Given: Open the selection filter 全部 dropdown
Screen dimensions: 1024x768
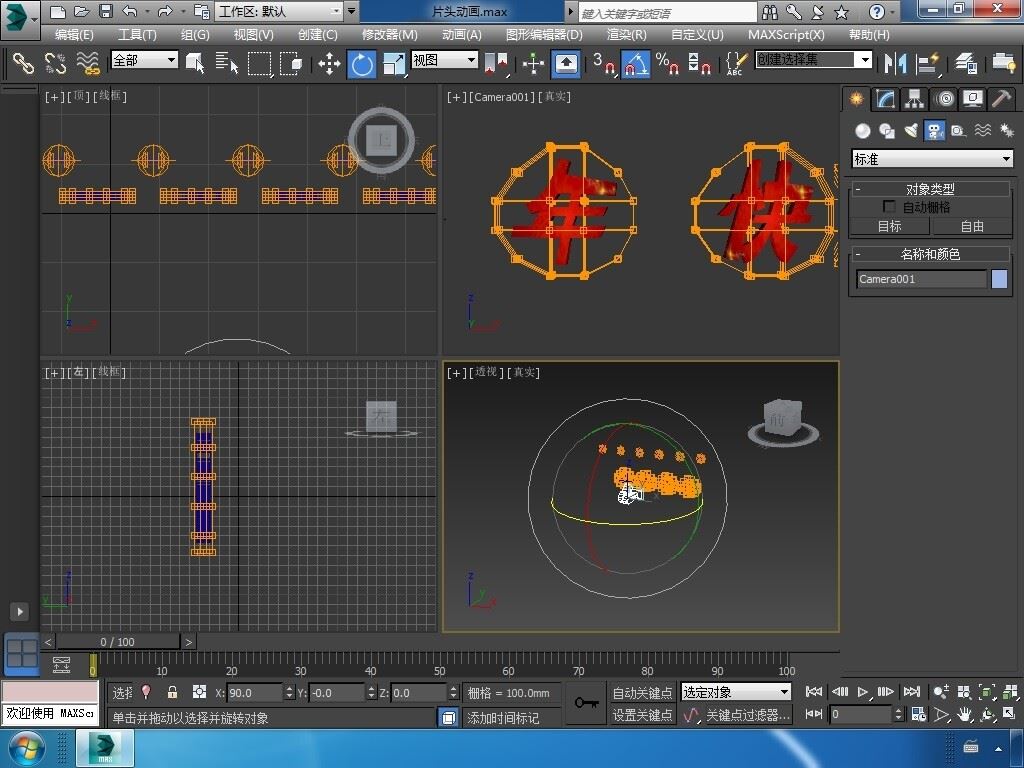Looking at the screenshot, I should (144, 60).
